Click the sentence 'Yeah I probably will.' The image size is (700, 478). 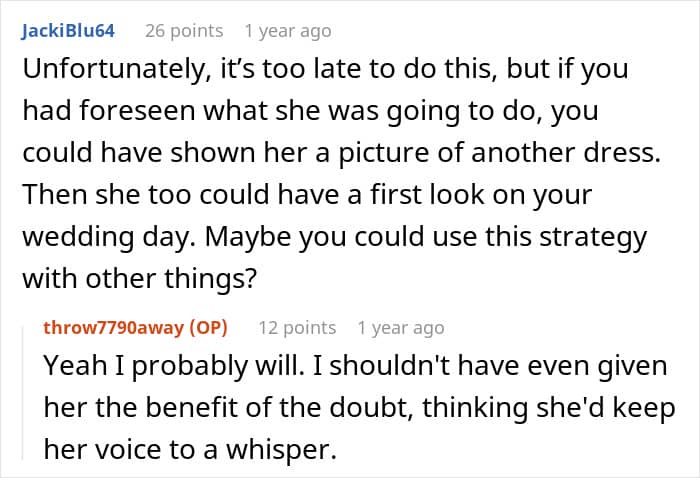[174, 366]
